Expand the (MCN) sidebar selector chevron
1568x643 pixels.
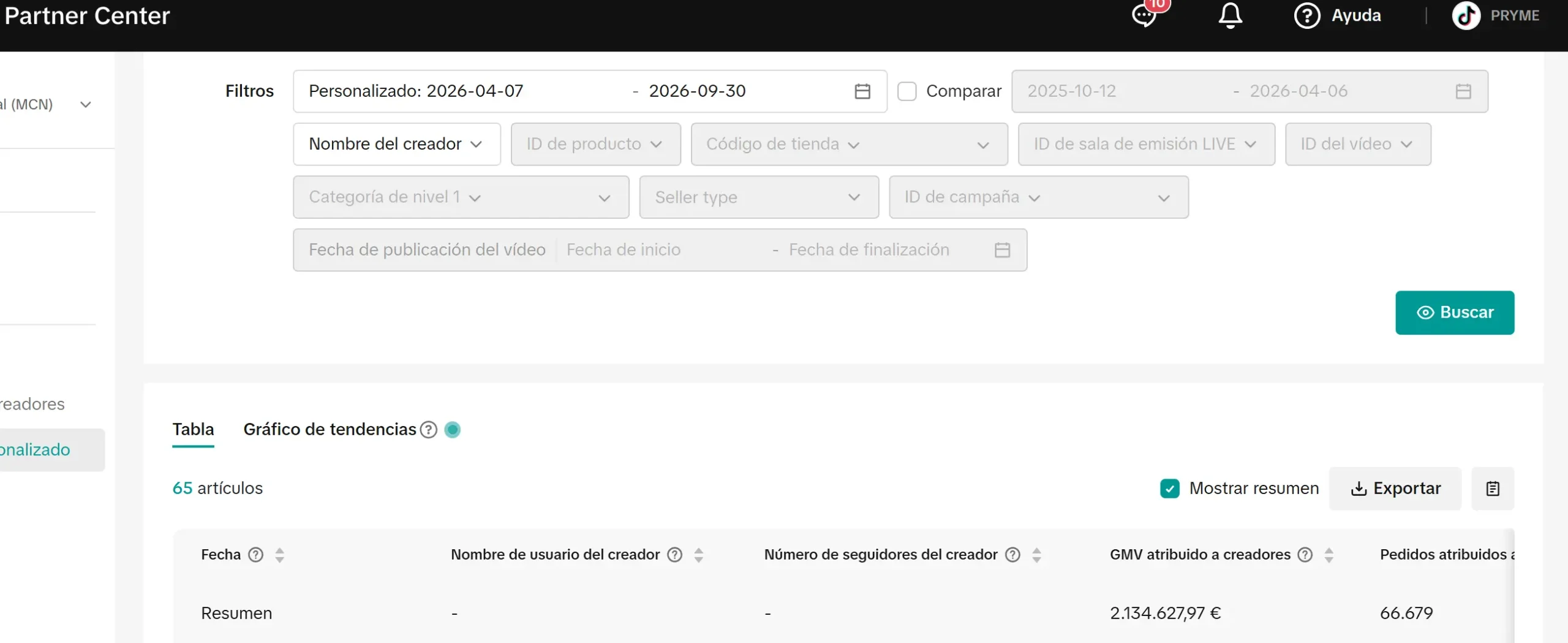point(86,105)
